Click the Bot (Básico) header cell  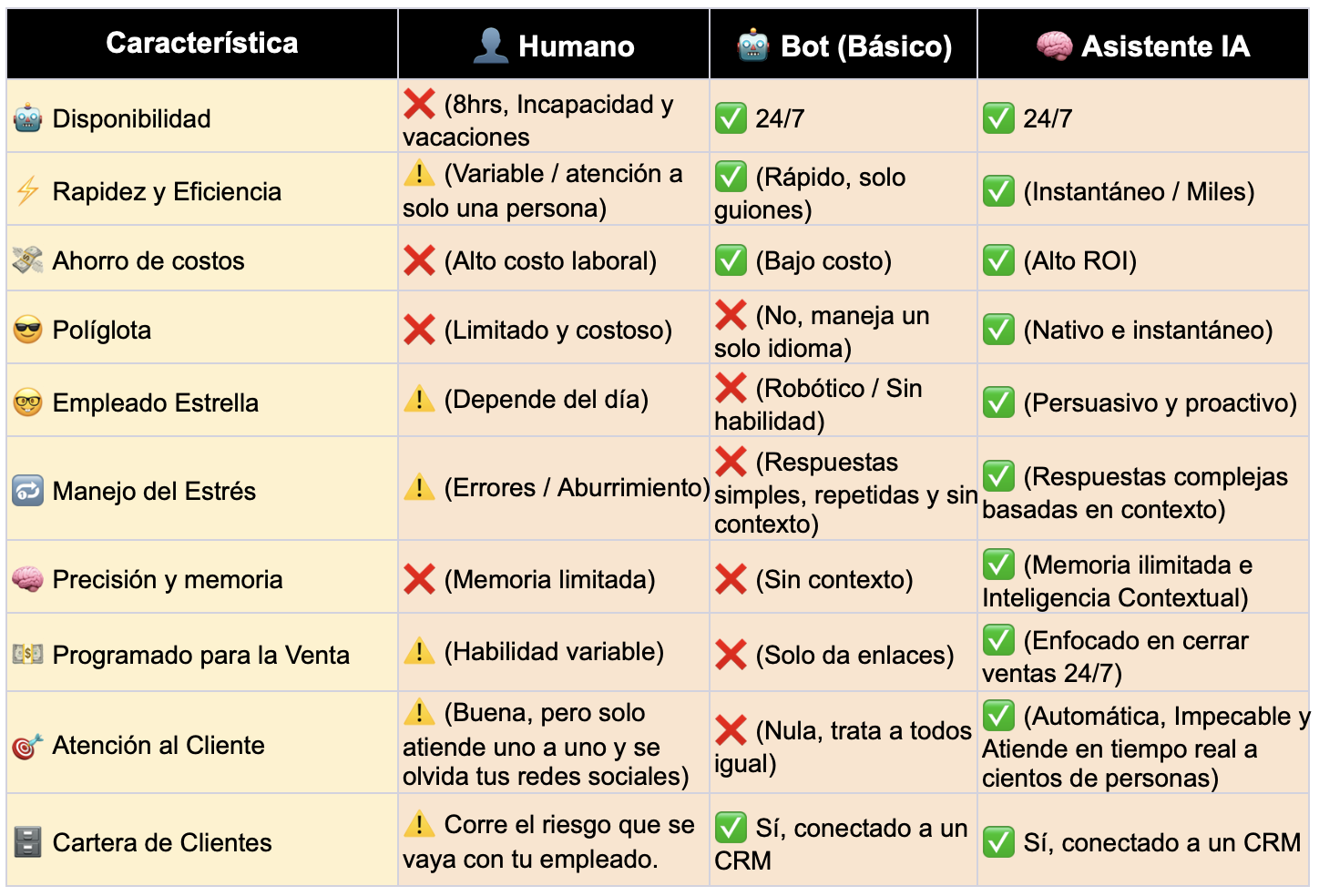(x=844, y=46)
